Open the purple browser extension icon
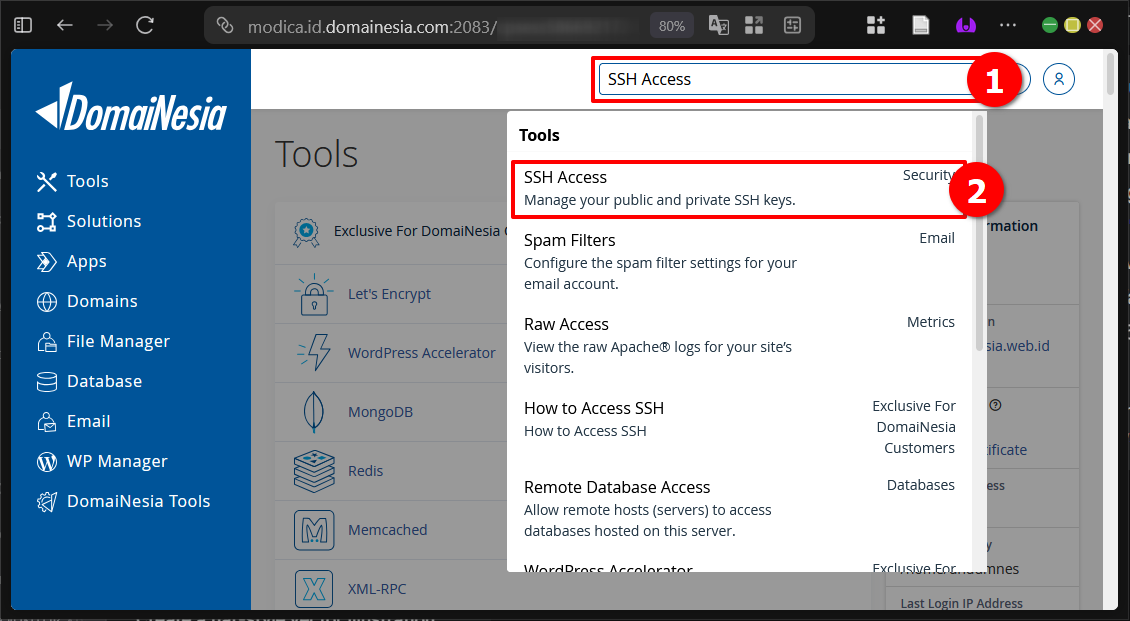Image resolution: width=1130 pixels, height=621 pixels. (x=964, y=24)
